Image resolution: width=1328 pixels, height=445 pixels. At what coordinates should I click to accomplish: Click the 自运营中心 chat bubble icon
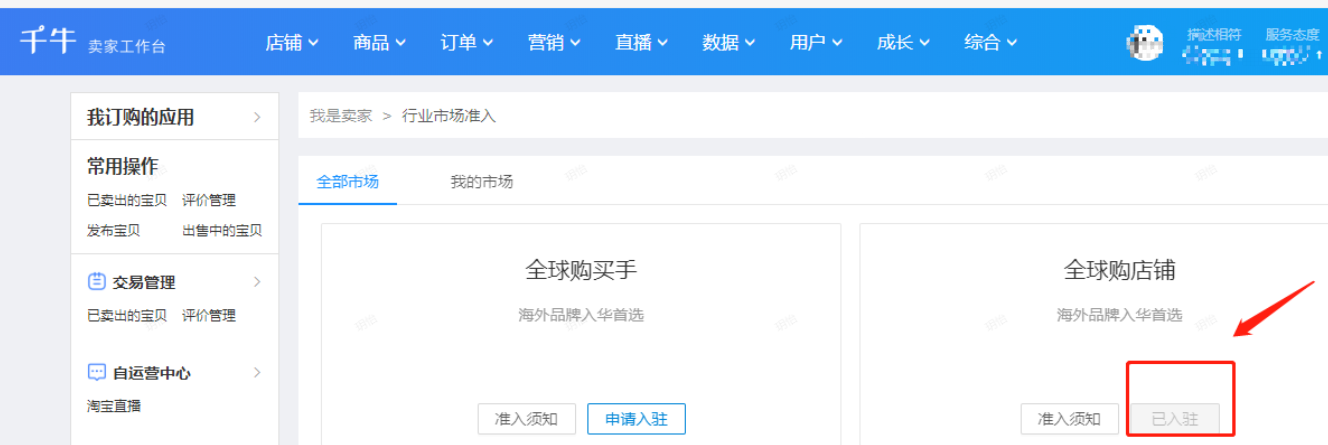click(96, 373)
